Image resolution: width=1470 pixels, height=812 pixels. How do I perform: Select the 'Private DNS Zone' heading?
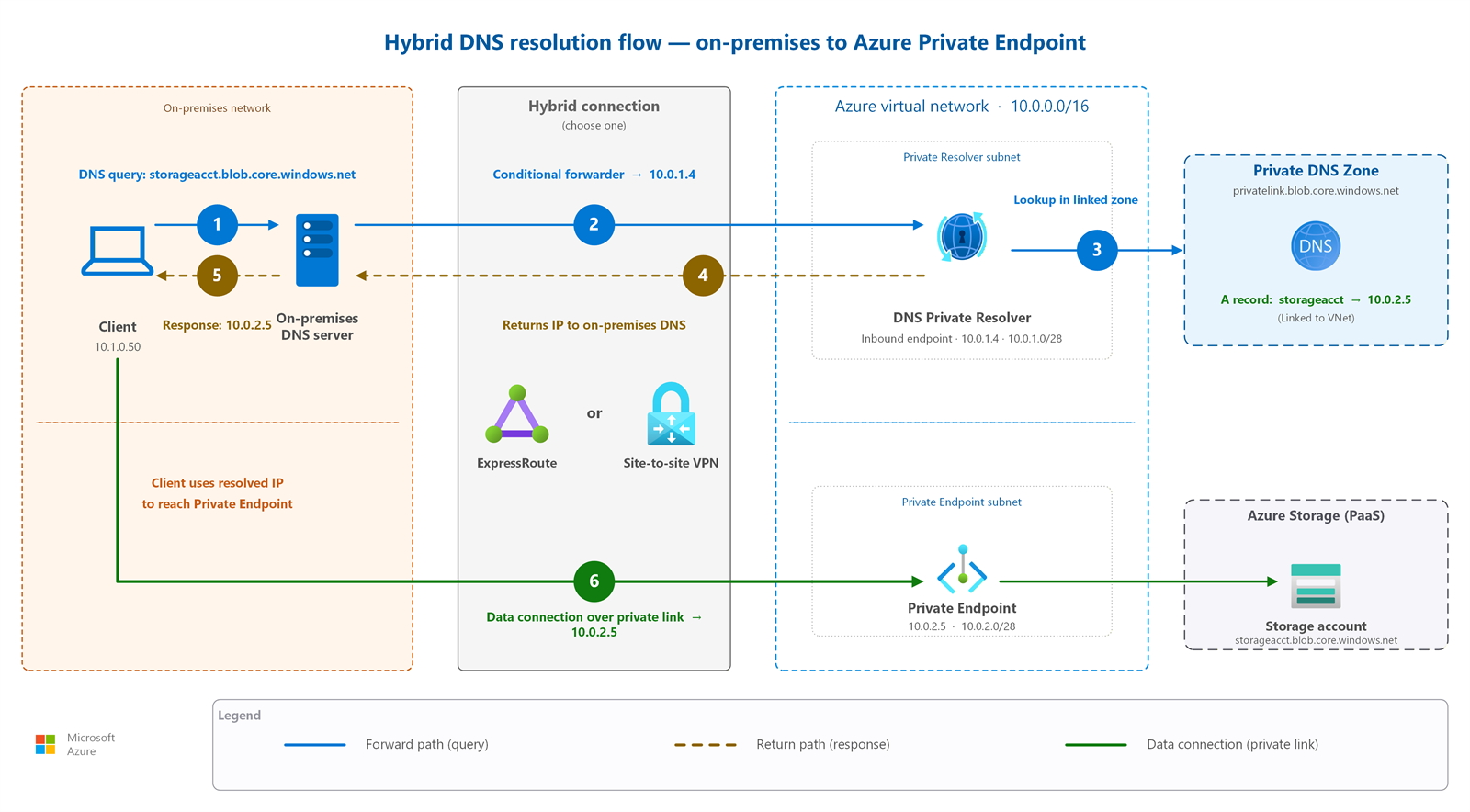click(1316, 171)
